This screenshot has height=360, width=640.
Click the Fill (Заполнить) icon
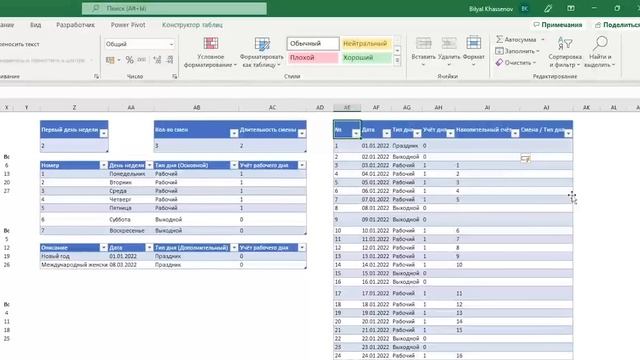click(x=499, y=51)
